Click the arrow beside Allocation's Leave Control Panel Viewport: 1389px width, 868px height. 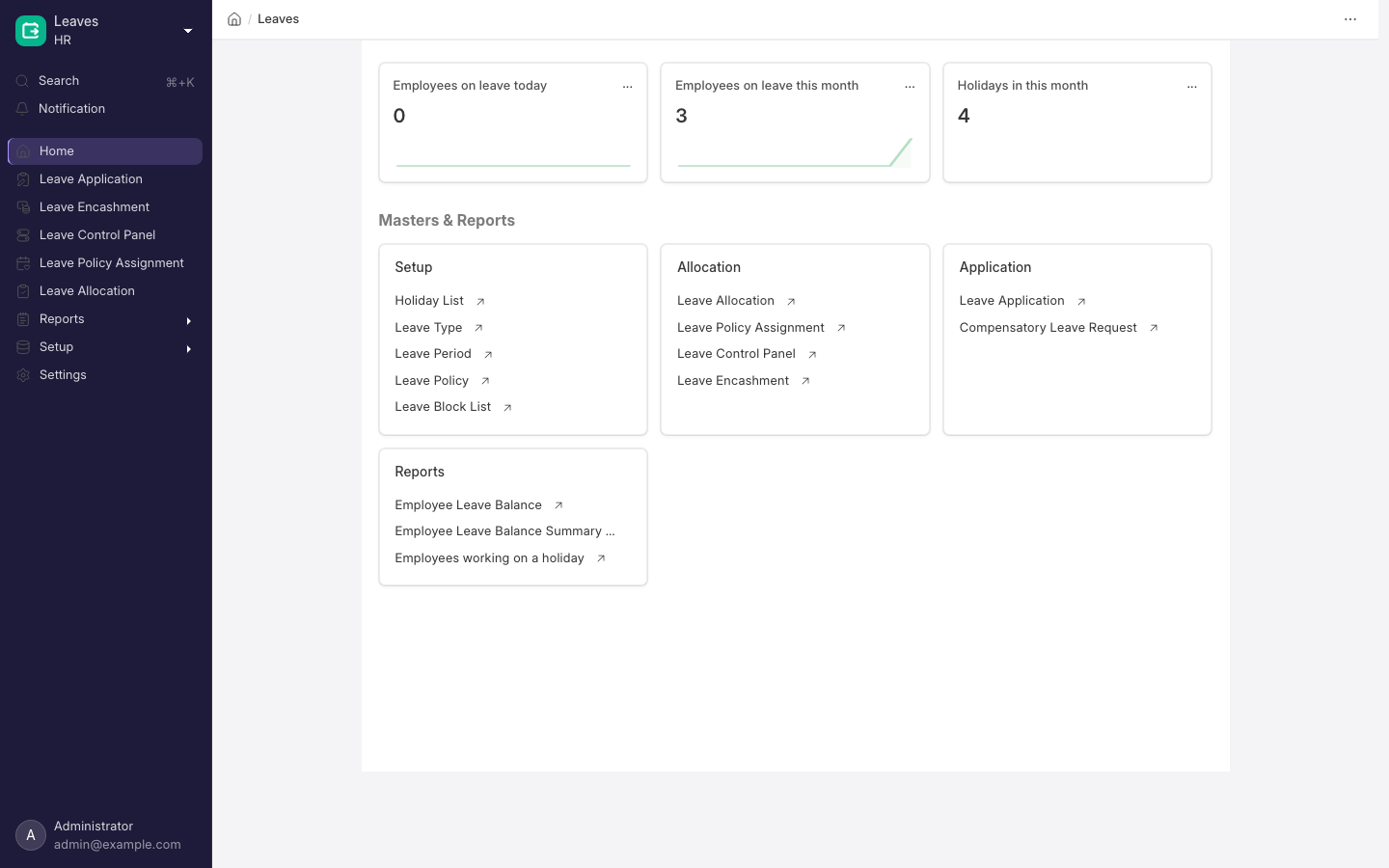coord(812,355)
